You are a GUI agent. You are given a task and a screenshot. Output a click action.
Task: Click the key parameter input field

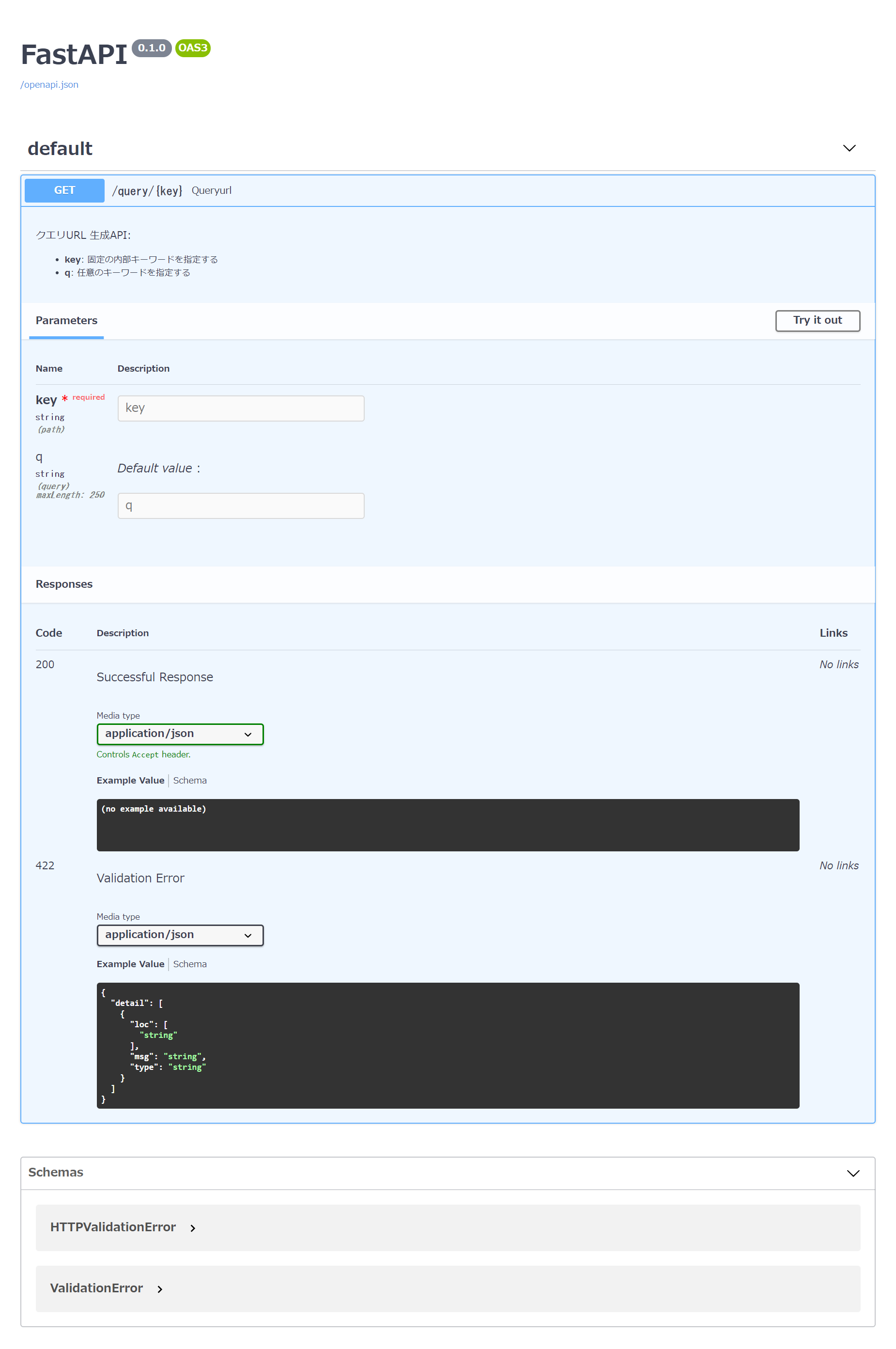click(x=241, y=408)
